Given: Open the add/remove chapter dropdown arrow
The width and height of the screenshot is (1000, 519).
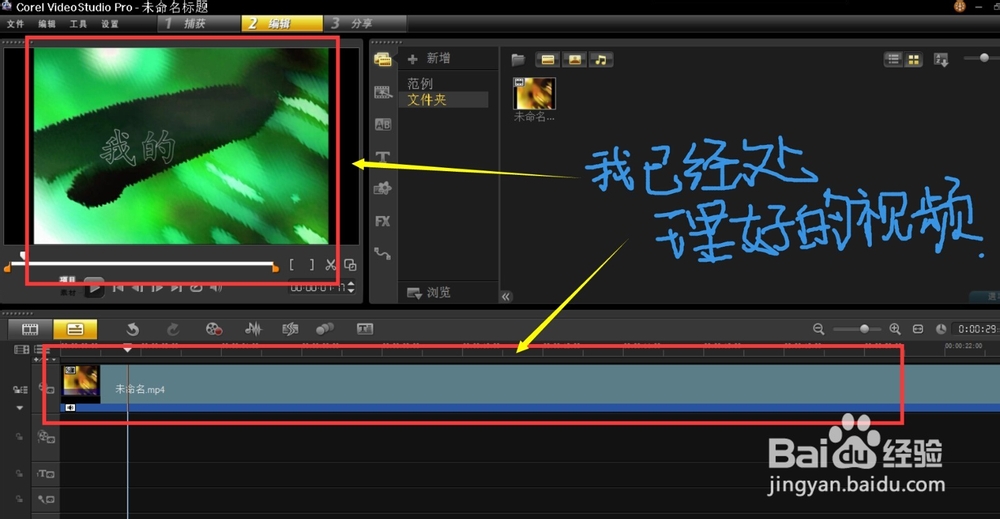Looking at the screenshot, I should (x=54, y=360).
